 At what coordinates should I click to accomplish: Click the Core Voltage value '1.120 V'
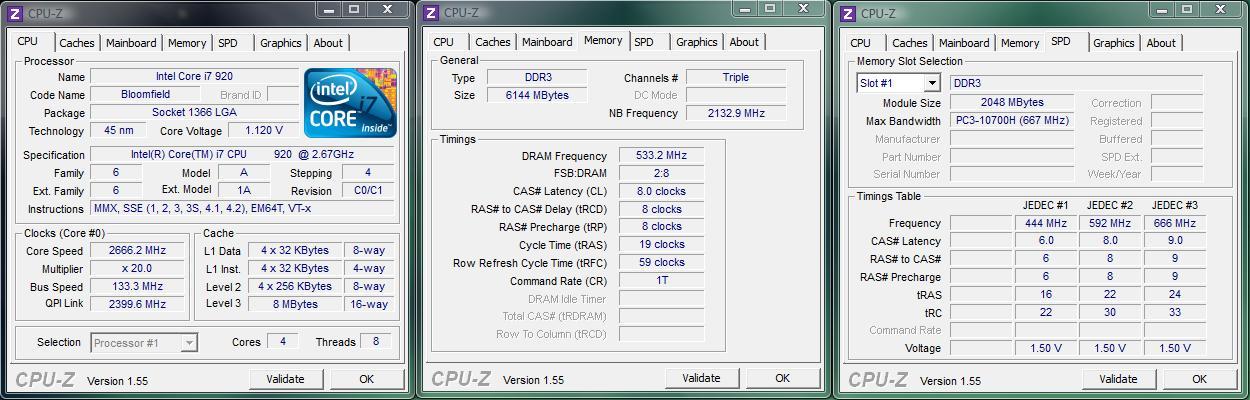coord(264,131)
